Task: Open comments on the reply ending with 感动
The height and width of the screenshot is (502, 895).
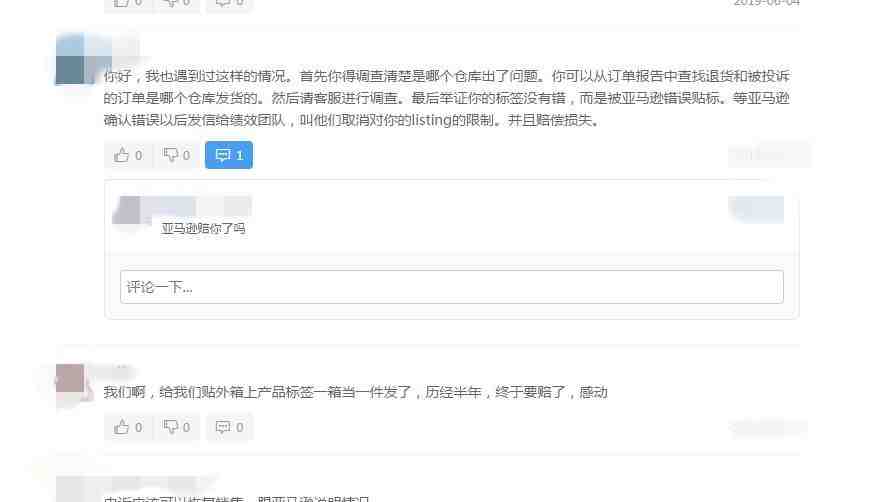Action: pyautogui.click(x=229, y=427)
